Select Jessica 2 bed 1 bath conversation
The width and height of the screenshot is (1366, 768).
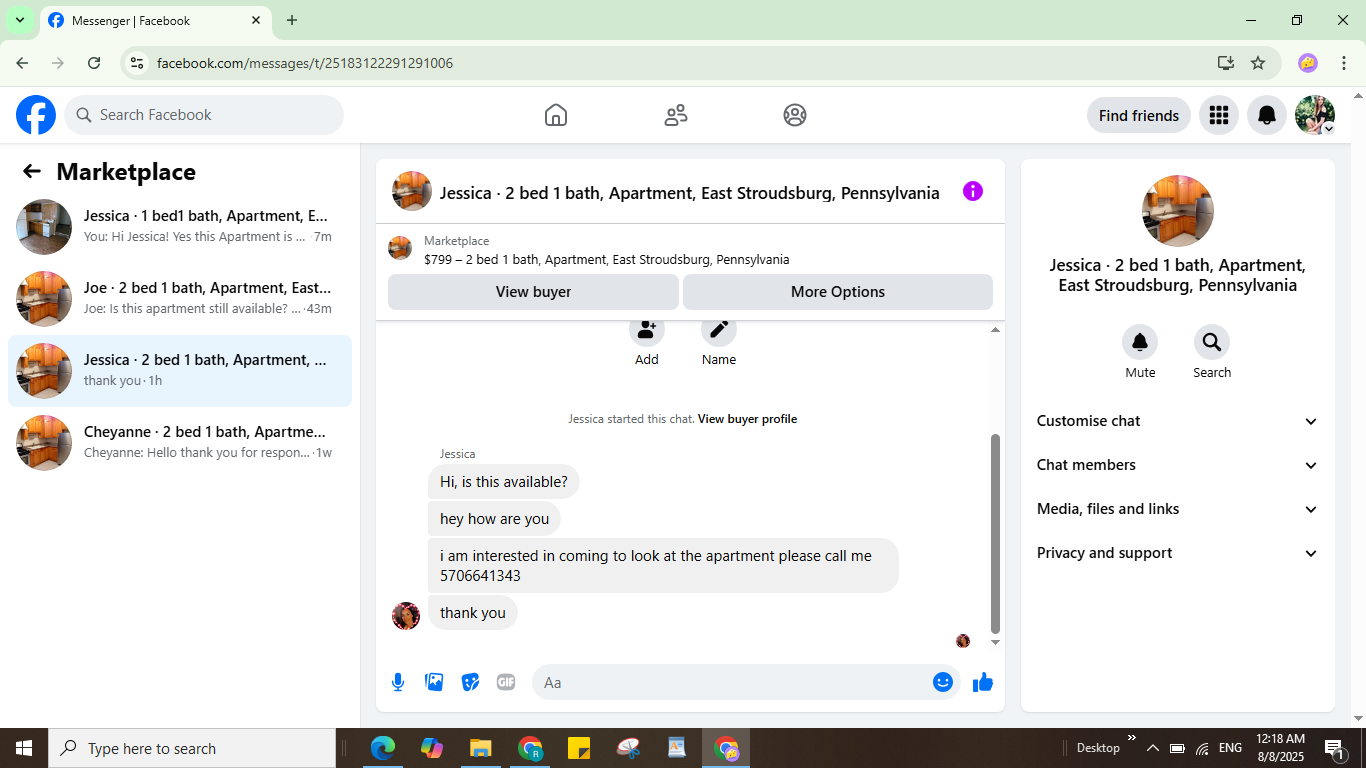180,371
